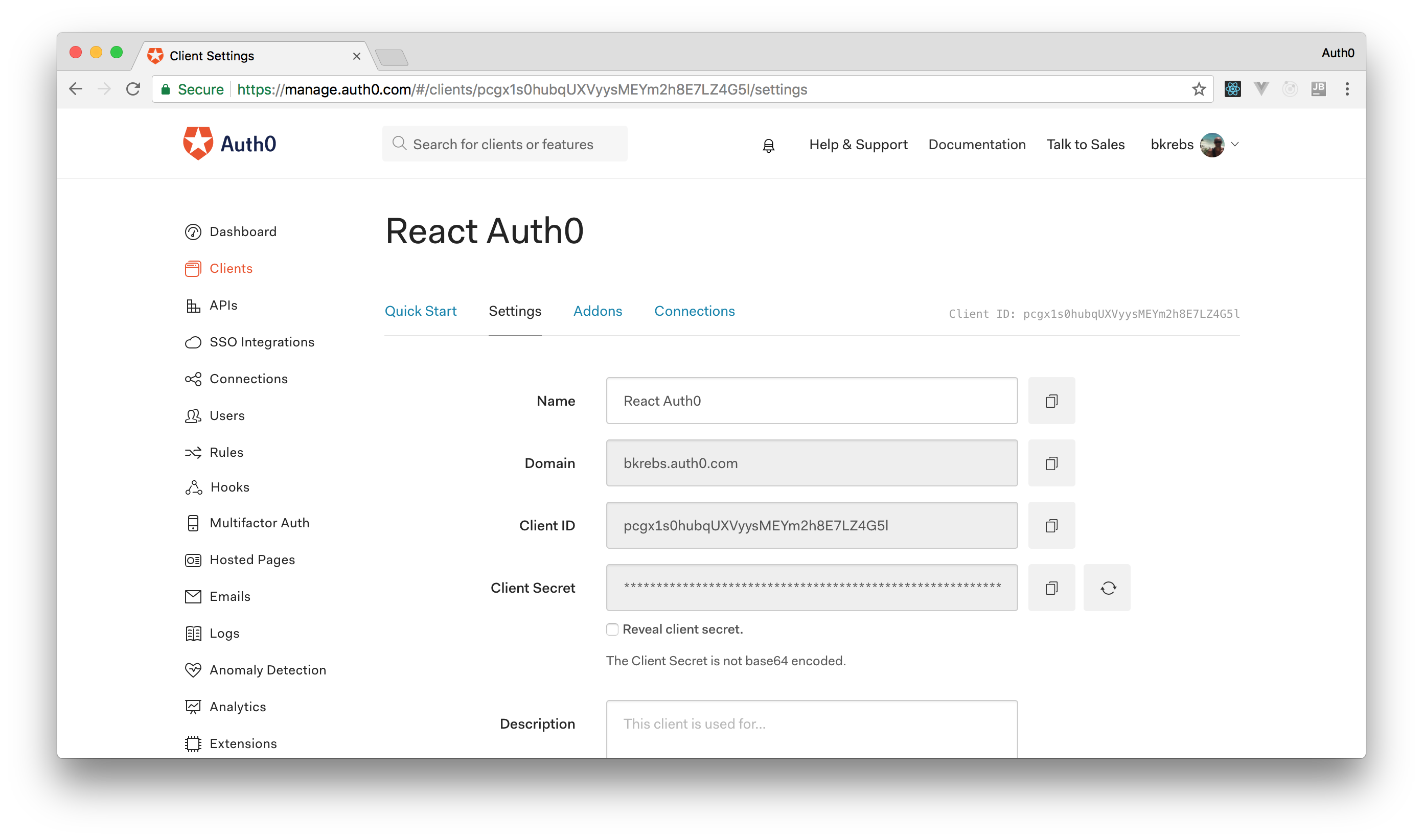Click the copy icon next to Client Secret field
1423x840 pixels.
pyautogui.click(x=1051, y=587)
